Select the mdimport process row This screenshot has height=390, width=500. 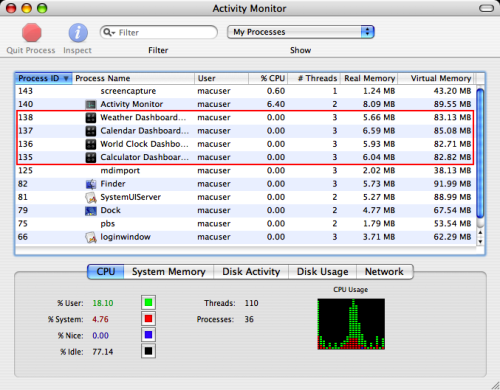click(245, 171)
